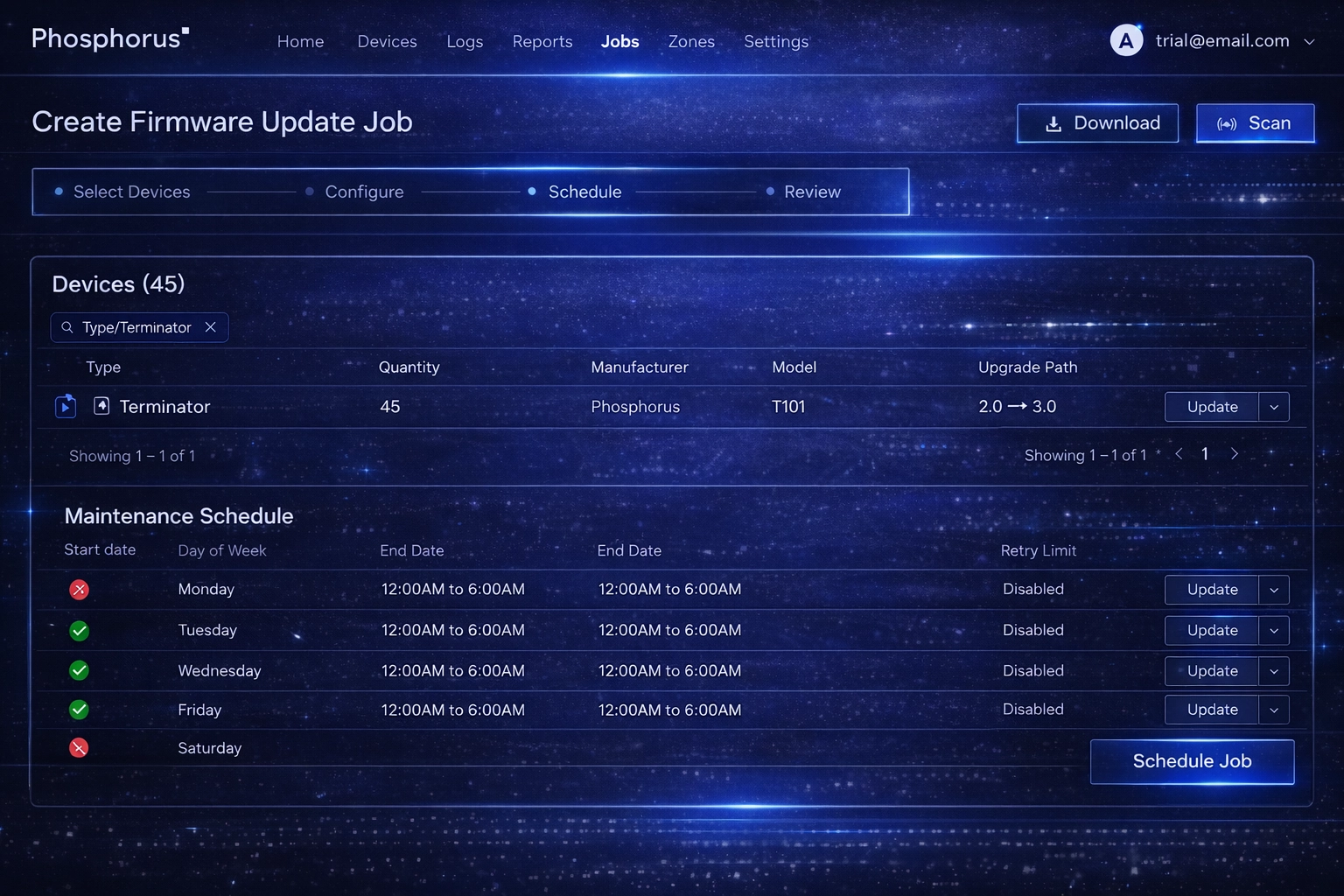This screenshot has height=896, width=1344.
Task: Disable the Tuesday maintenance window
Action: click(x=79, y=630)
